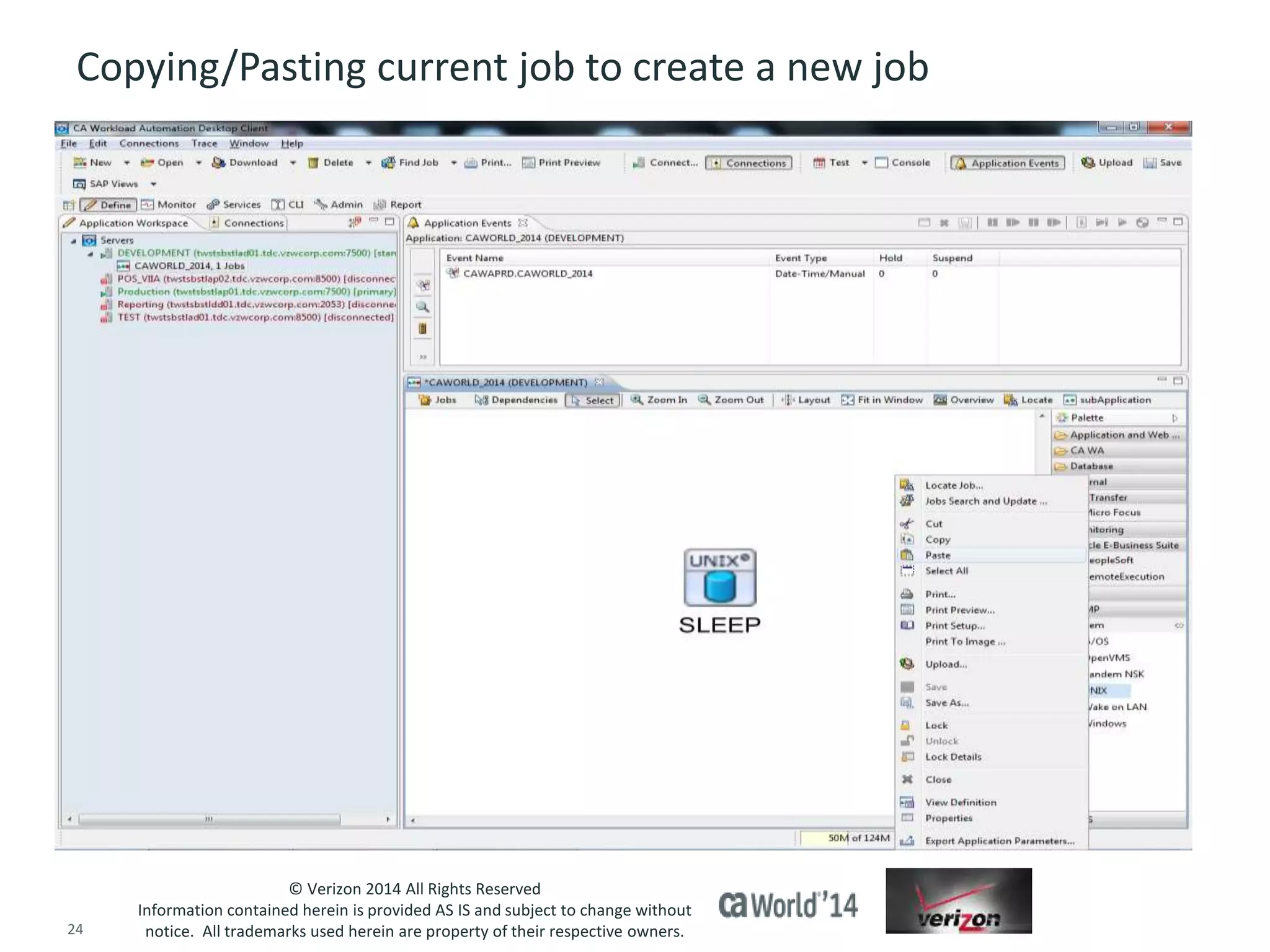Select CAWORLD_2014, 1 Jobs tree item
The image size is (1270, 952).
pos(181,266)
